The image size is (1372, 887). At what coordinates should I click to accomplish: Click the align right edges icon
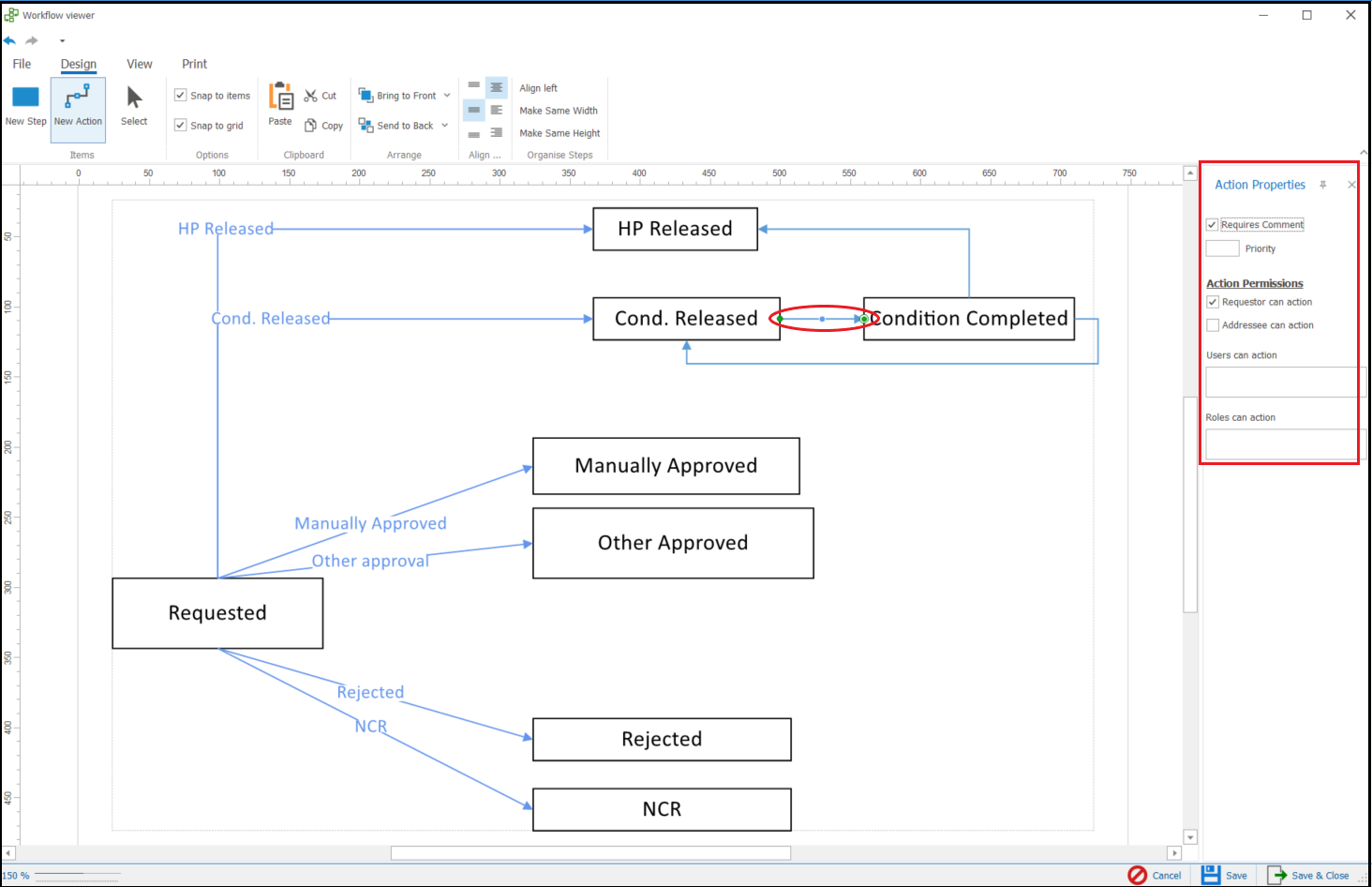point(497,133)
